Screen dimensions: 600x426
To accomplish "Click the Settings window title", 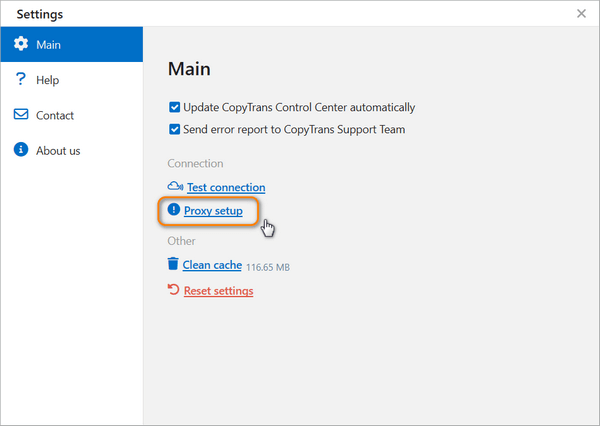I will [40, 14].
